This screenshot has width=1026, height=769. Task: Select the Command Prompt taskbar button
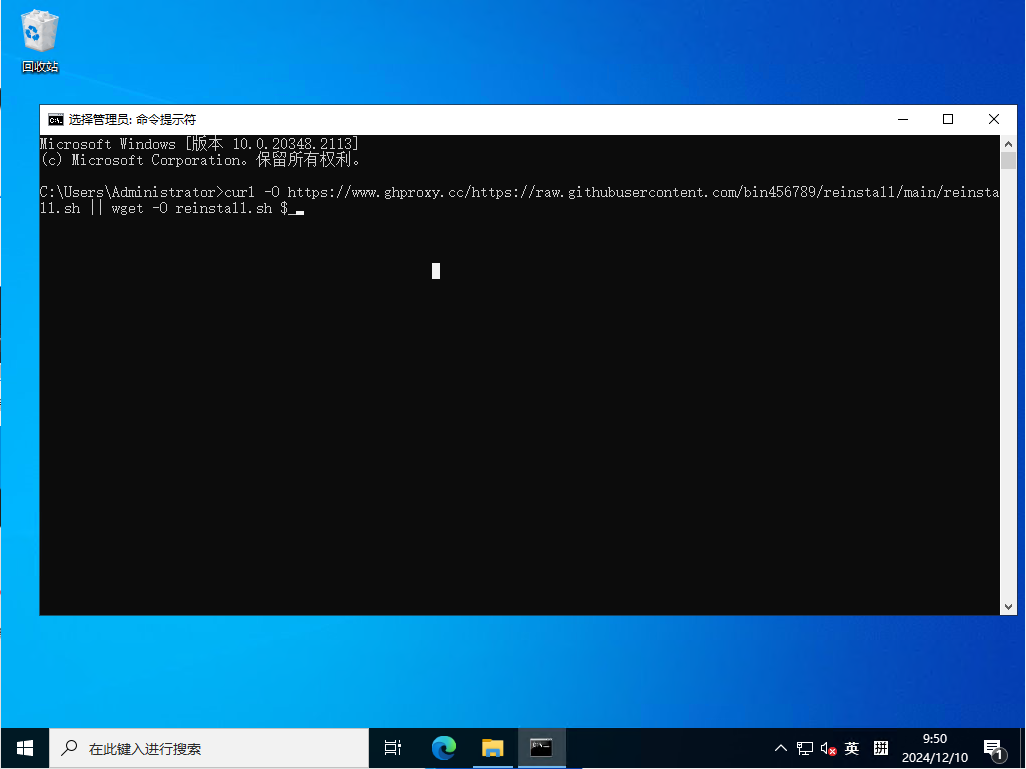[x=540, y=747]
